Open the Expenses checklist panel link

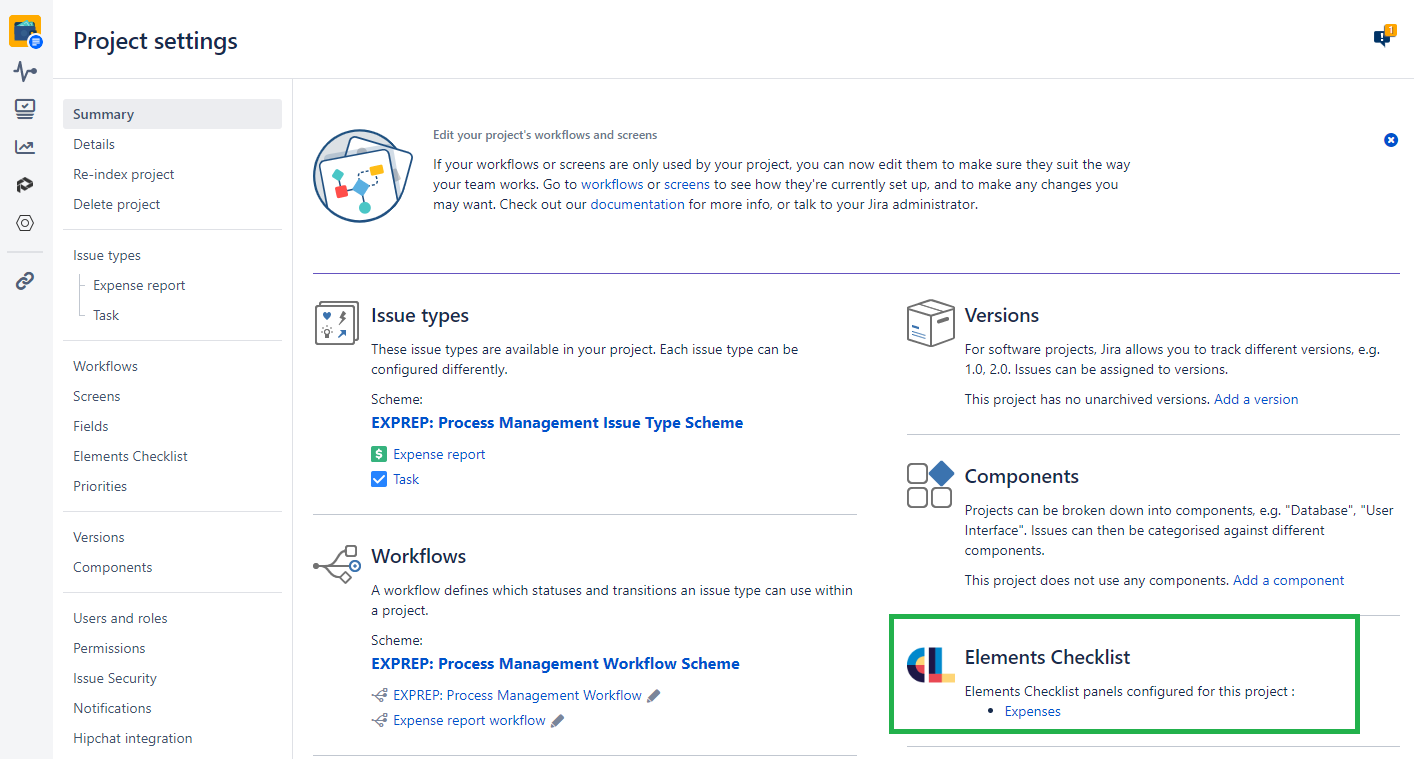pos(1032,711)
